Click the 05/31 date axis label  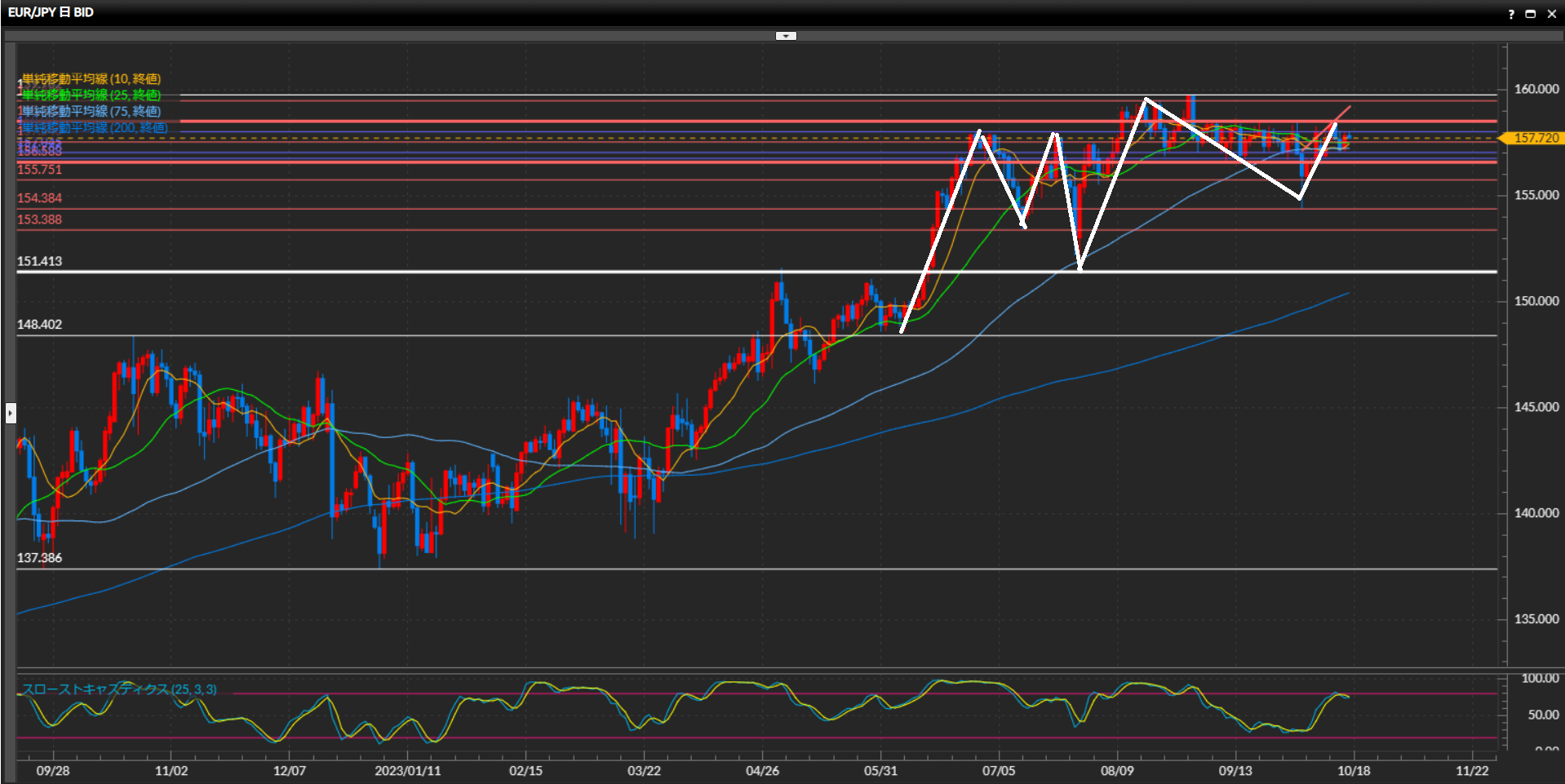[x=880, y=771]
